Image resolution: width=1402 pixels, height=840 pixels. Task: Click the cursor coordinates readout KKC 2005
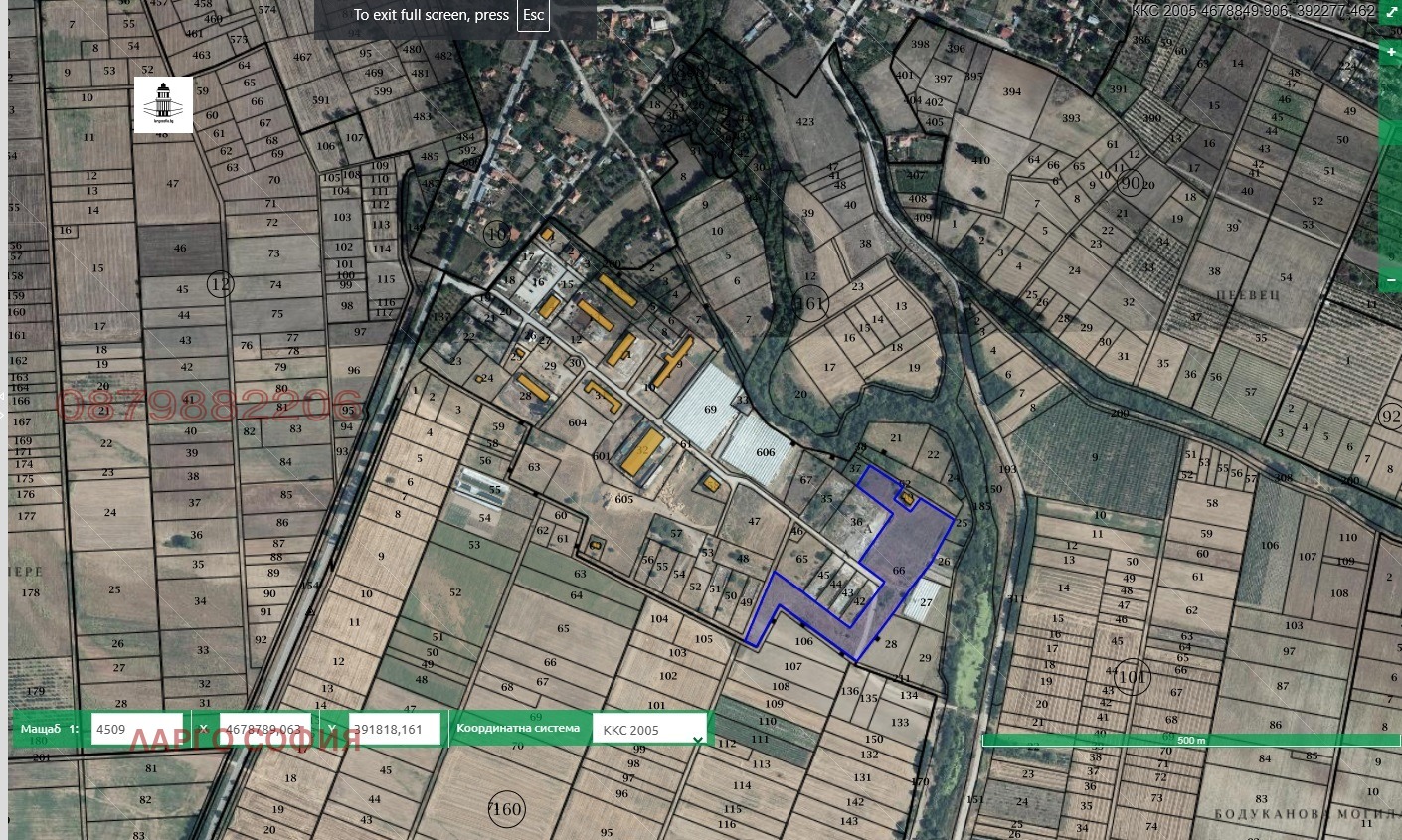(x=1253, y=11)
